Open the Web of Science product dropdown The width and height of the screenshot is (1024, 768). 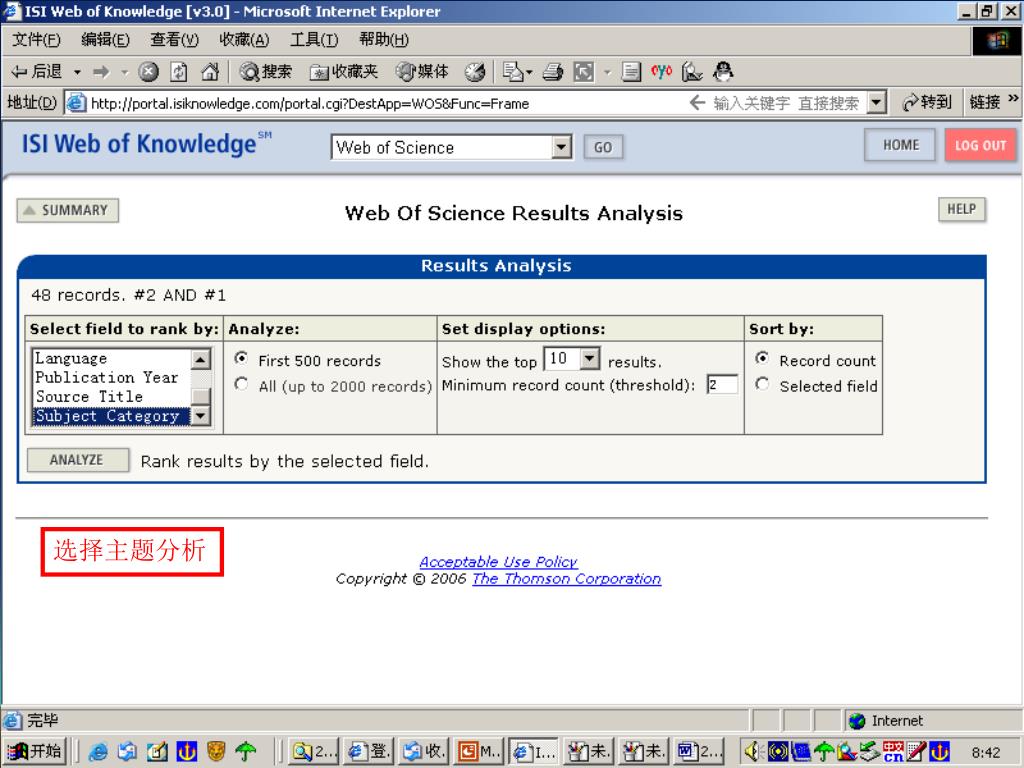pyautogui.click(x=561, y=147)
